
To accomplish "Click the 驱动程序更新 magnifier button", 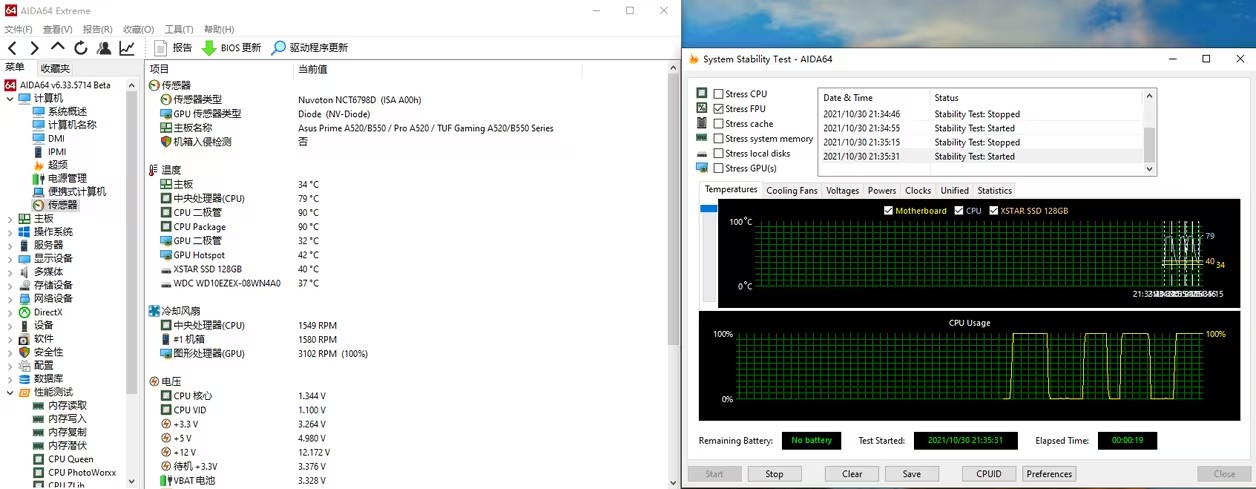I will coord(310,48).
